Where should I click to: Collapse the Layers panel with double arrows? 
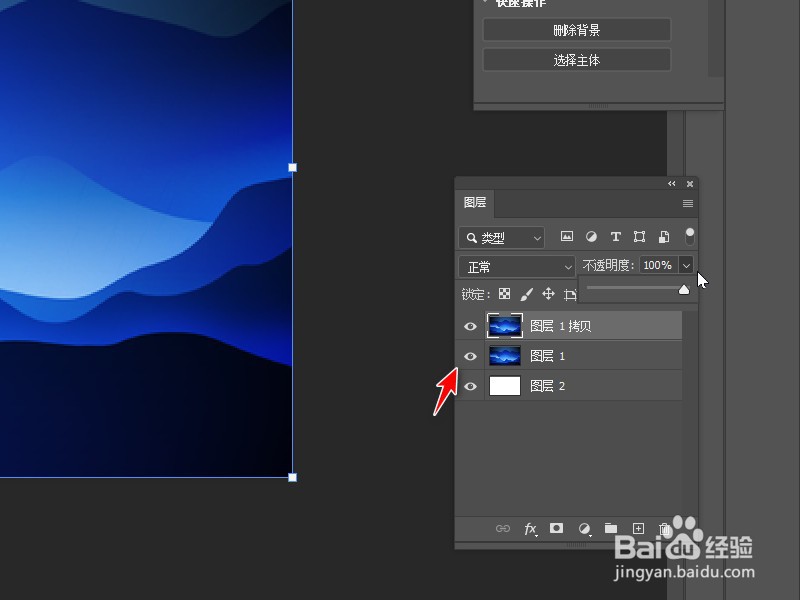point(671,184)
